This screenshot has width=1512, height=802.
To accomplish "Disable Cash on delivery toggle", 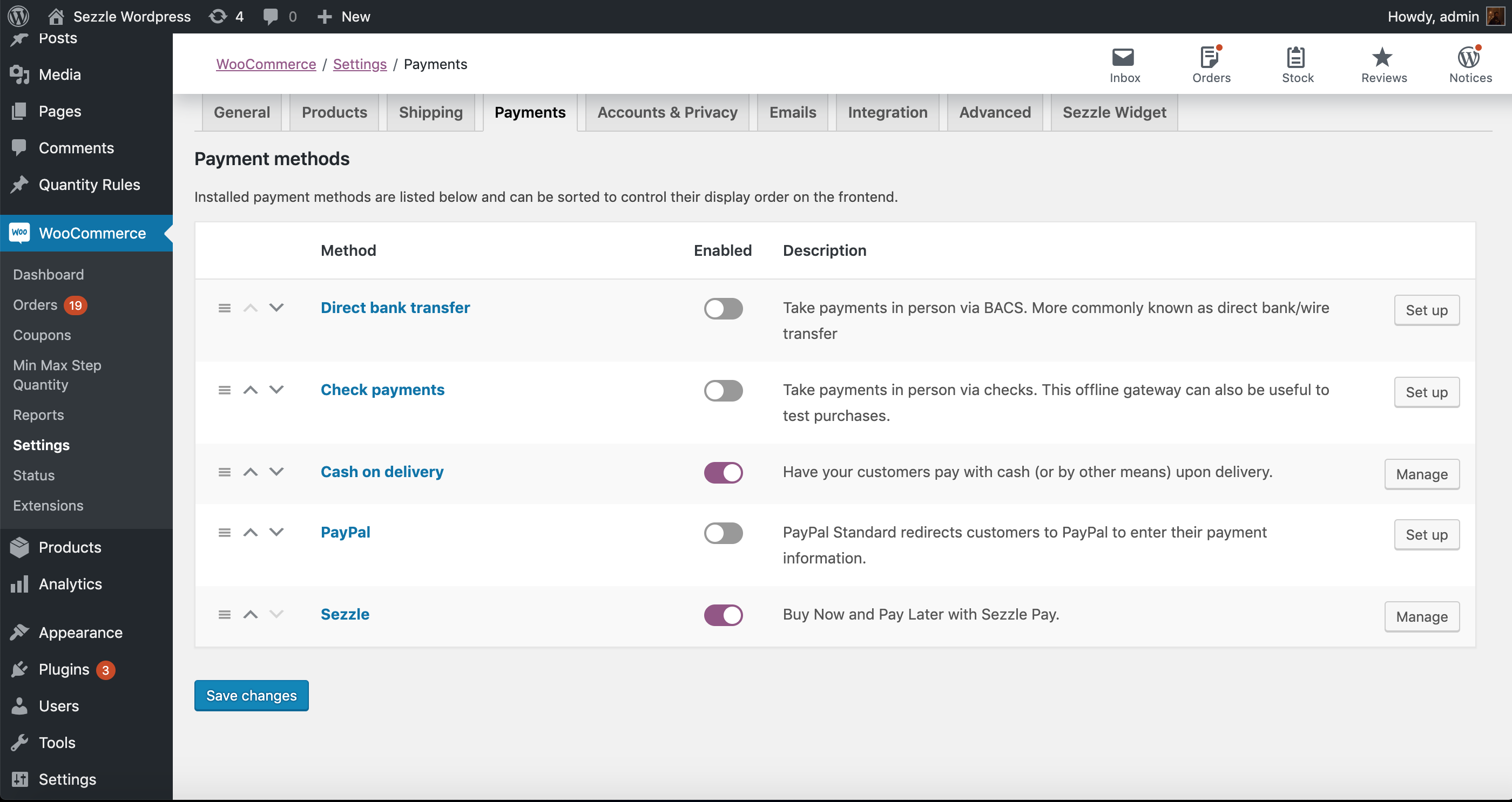I will tap(723, 473).
